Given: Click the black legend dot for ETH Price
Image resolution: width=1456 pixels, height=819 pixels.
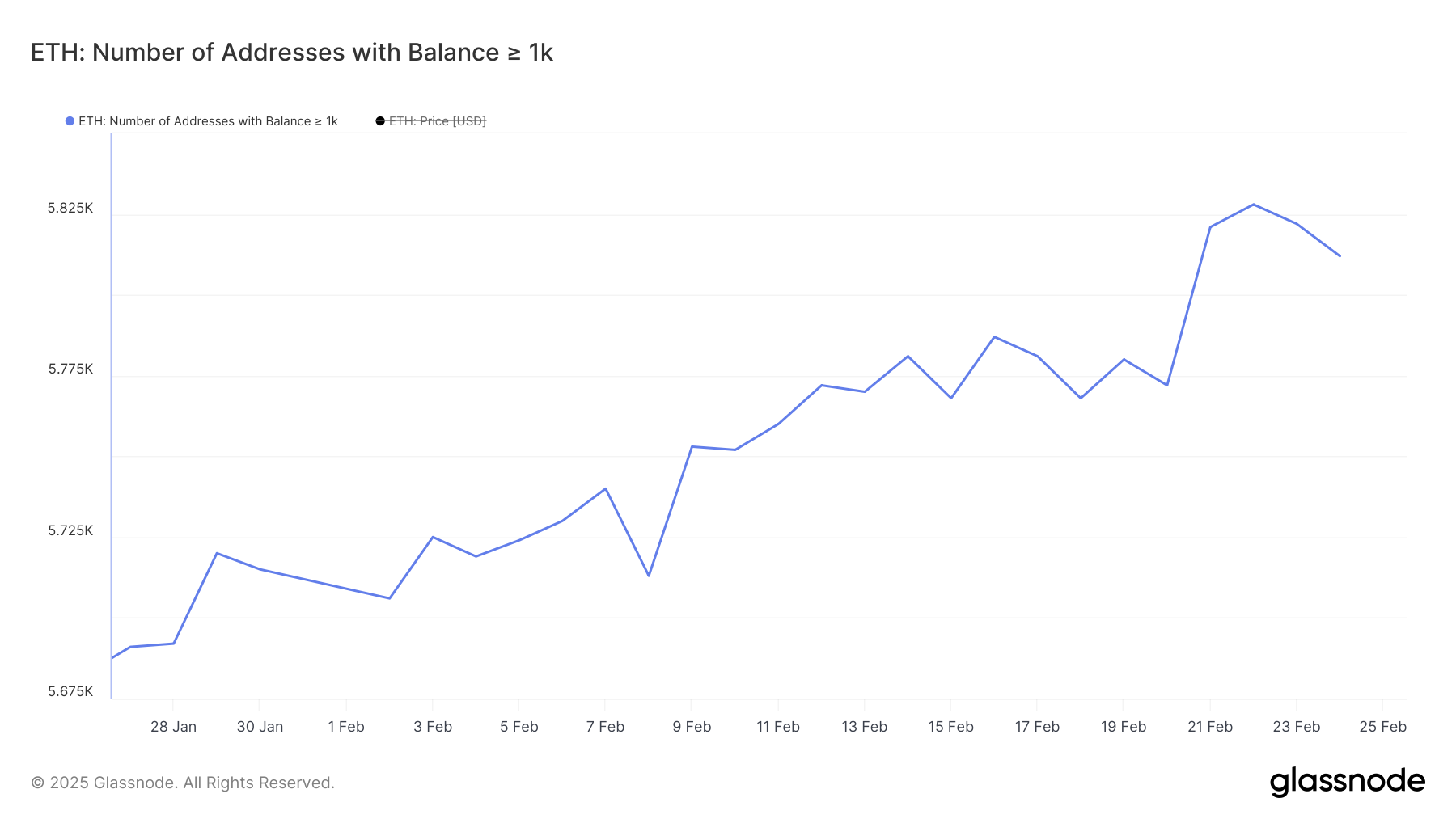Looking at the screenshot, I should tap(380, 121).
